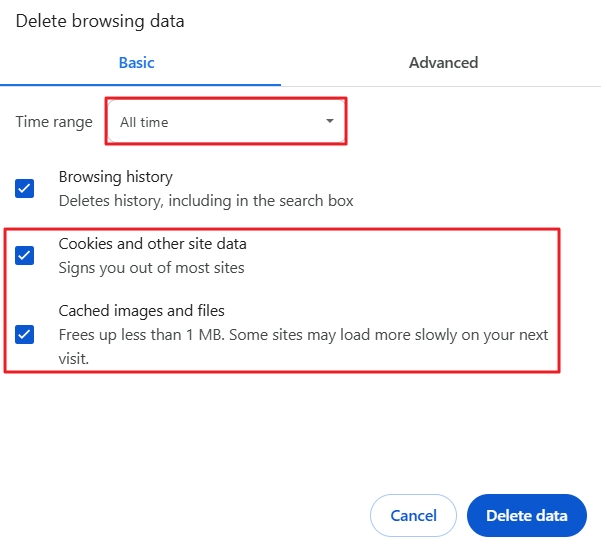Screen dimensions: 601x549
Task: Switch to the Basic tab
Action: (x=137, y=62)
